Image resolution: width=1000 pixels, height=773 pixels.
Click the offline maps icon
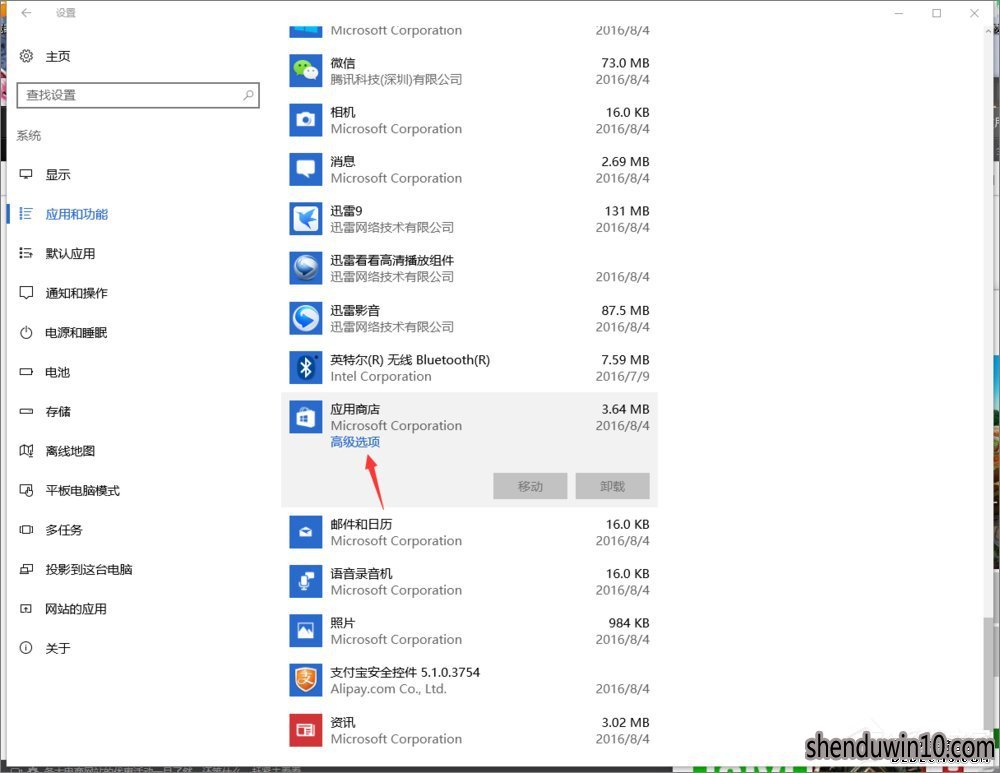pyautogui.click(x=26, y=451)
